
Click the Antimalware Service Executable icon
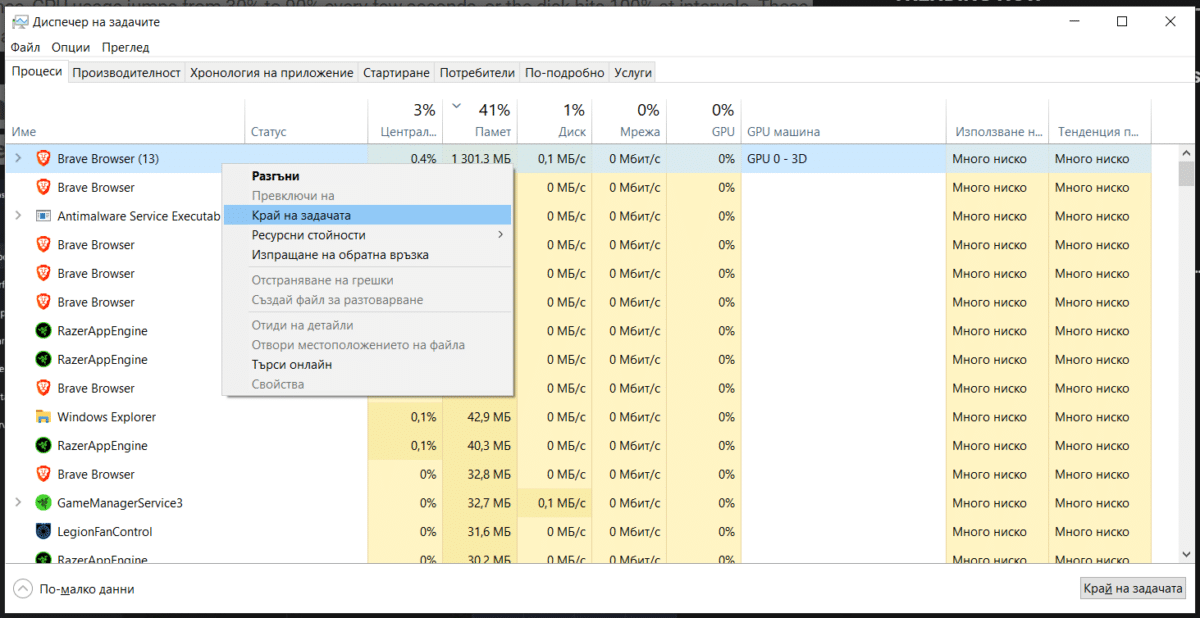click(43, 216)
